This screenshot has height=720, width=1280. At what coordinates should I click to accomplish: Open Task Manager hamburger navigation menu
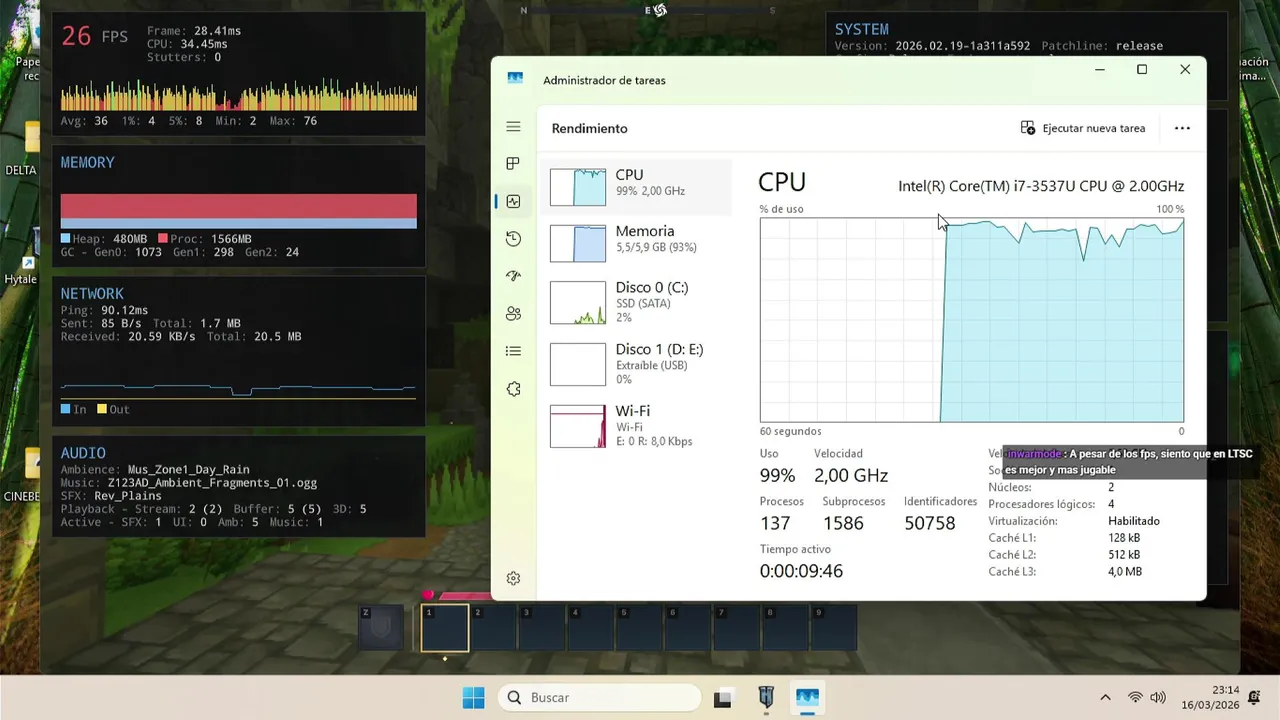[x=513, y=127]
